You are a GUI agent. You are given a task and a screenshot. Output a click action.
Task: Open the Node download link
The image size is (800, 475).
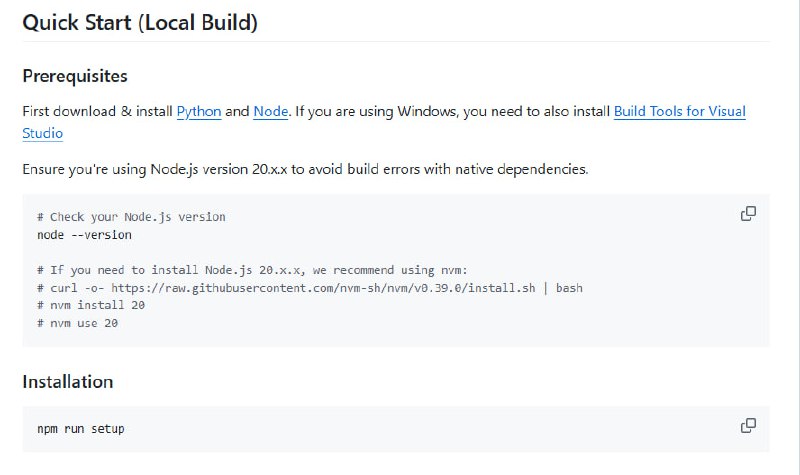coord(270,111)
